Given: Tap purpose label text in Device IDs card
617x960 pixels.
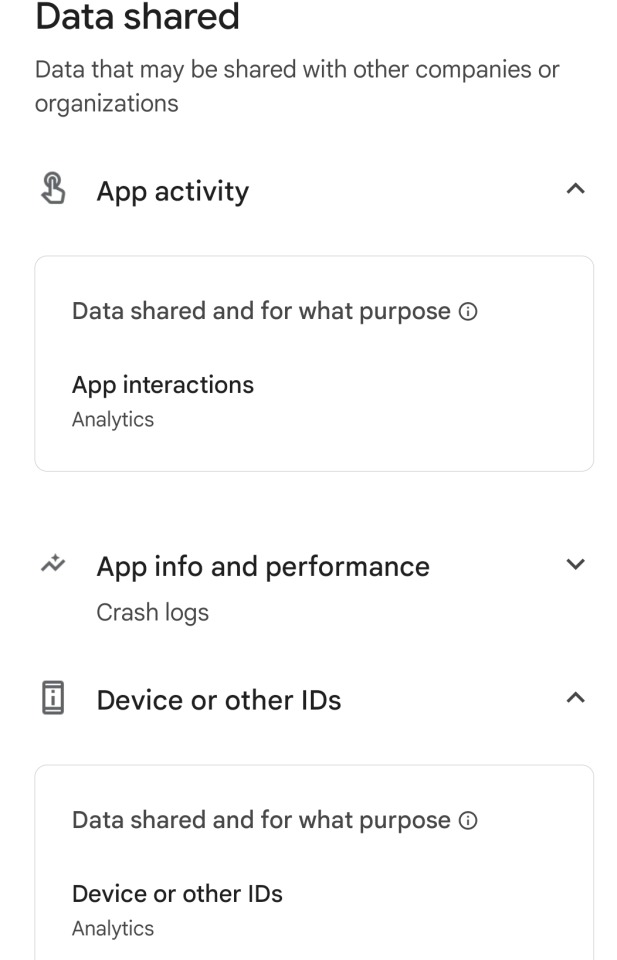Looking at the screenshot, I should (x=260, y=821).
